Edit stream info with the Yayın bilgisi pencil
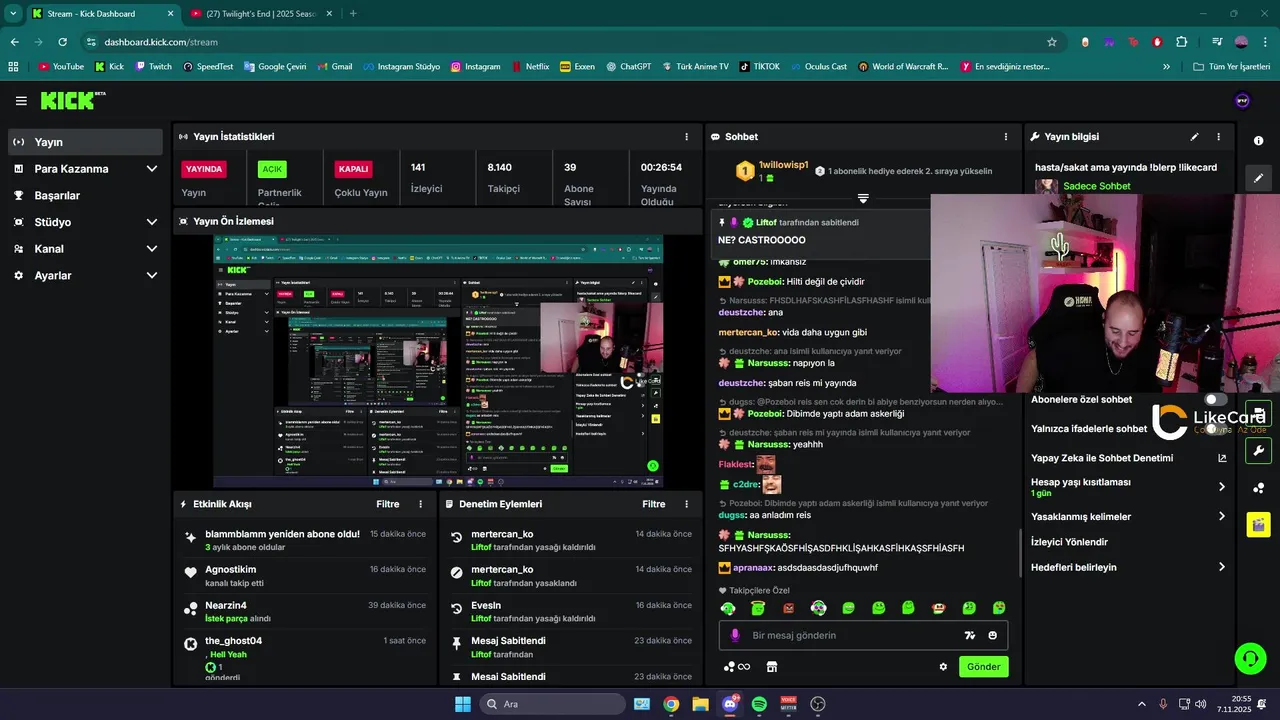This screenshot has width=1280, height=720. click(1194, 137)
